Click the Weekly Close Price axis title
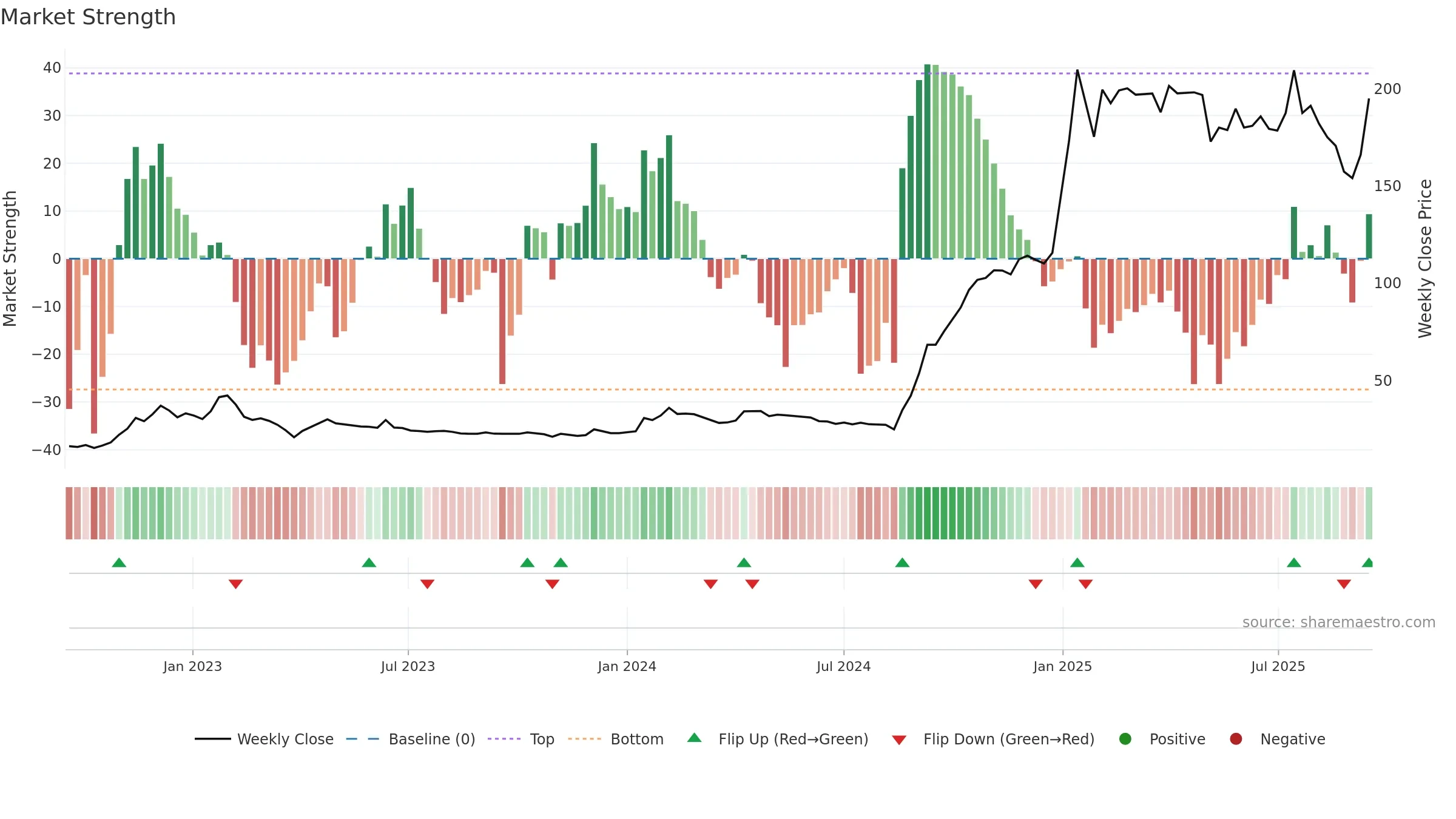1456x819 pixels. coord(1425,258)
